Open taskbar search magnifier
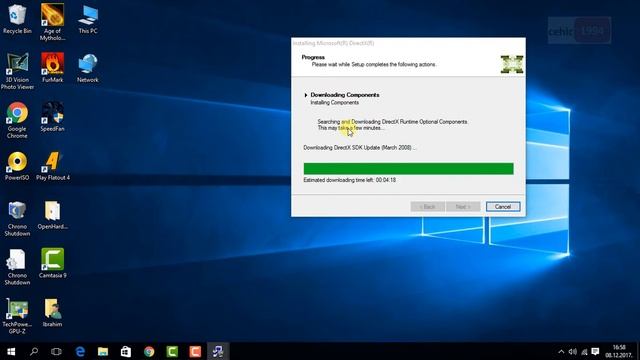The image size is (640, 360). (34, 351)
